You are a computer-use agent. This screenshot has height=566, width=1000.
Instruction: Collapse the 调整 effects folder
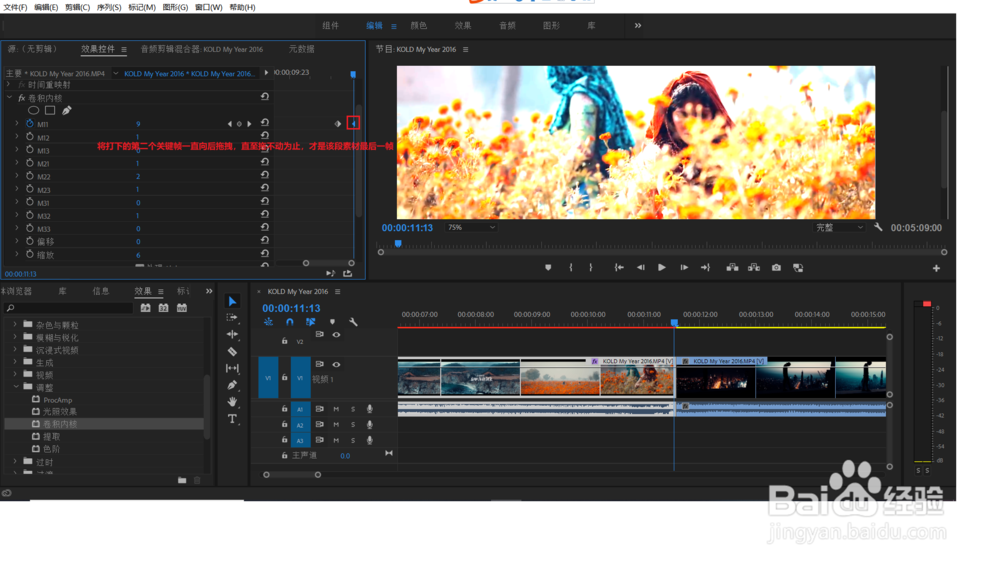coord(16,387)
